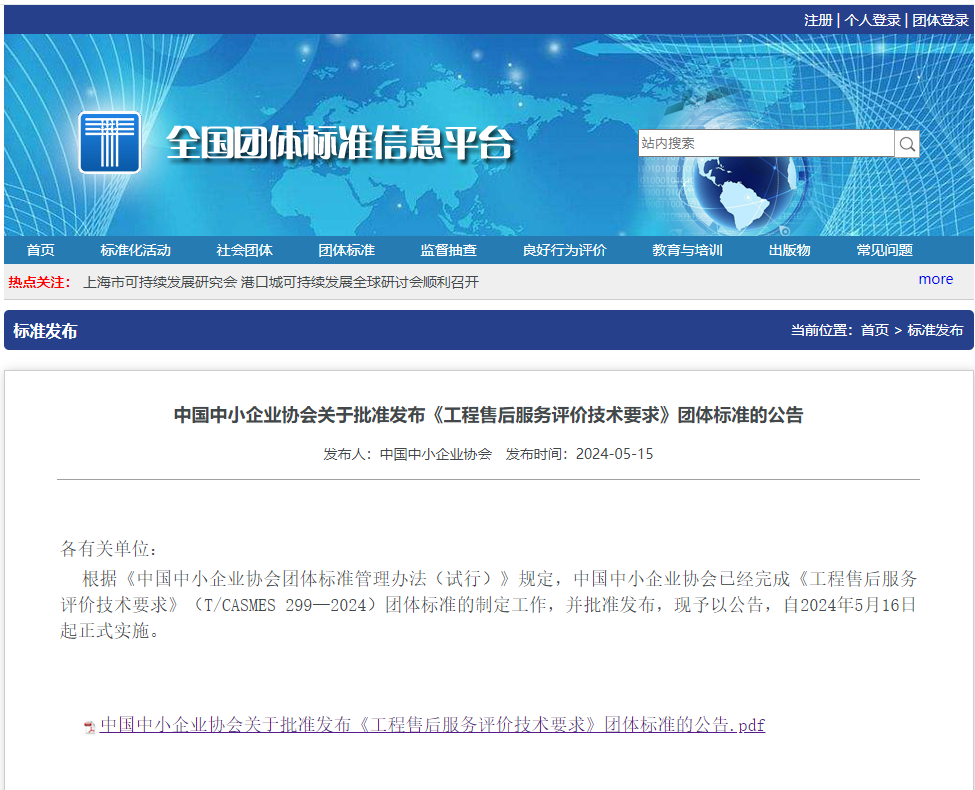The height and width of the screenshot is (790, 975).
Task: Click 首页 in the breadcrumb
Action: point(874,330)
